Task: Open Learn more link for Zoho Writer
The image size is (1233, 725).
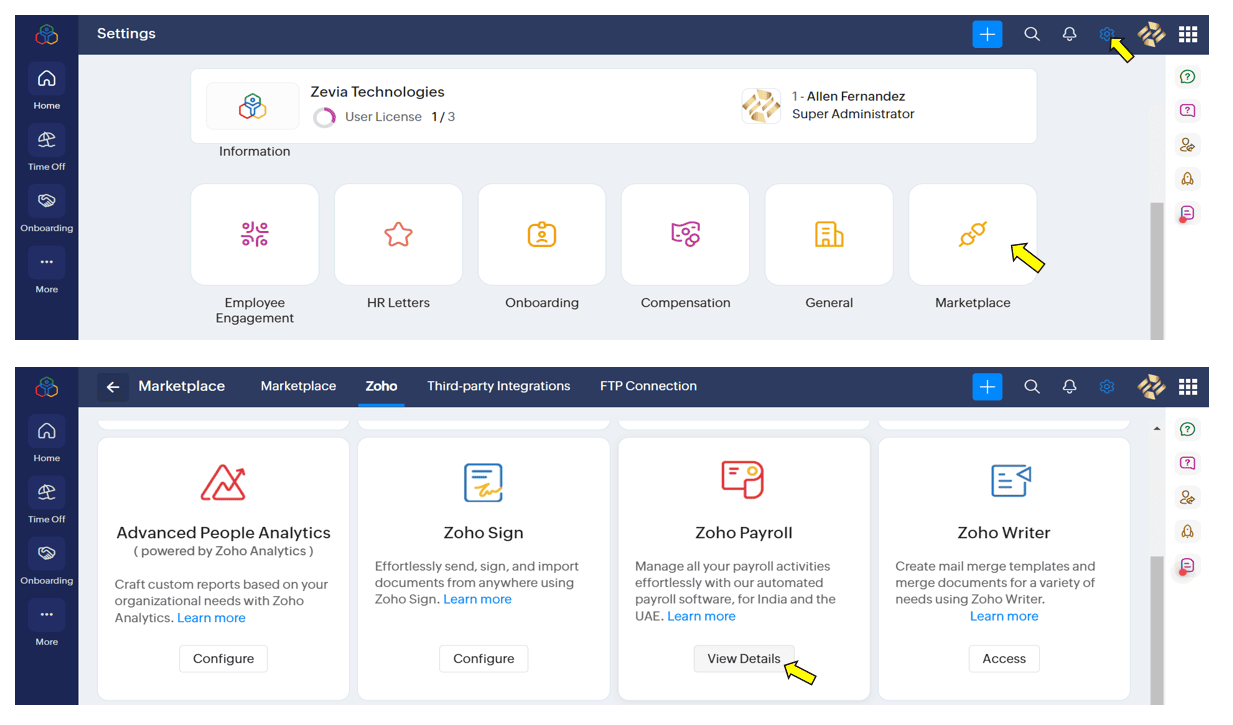Action: coord(1004,616)
